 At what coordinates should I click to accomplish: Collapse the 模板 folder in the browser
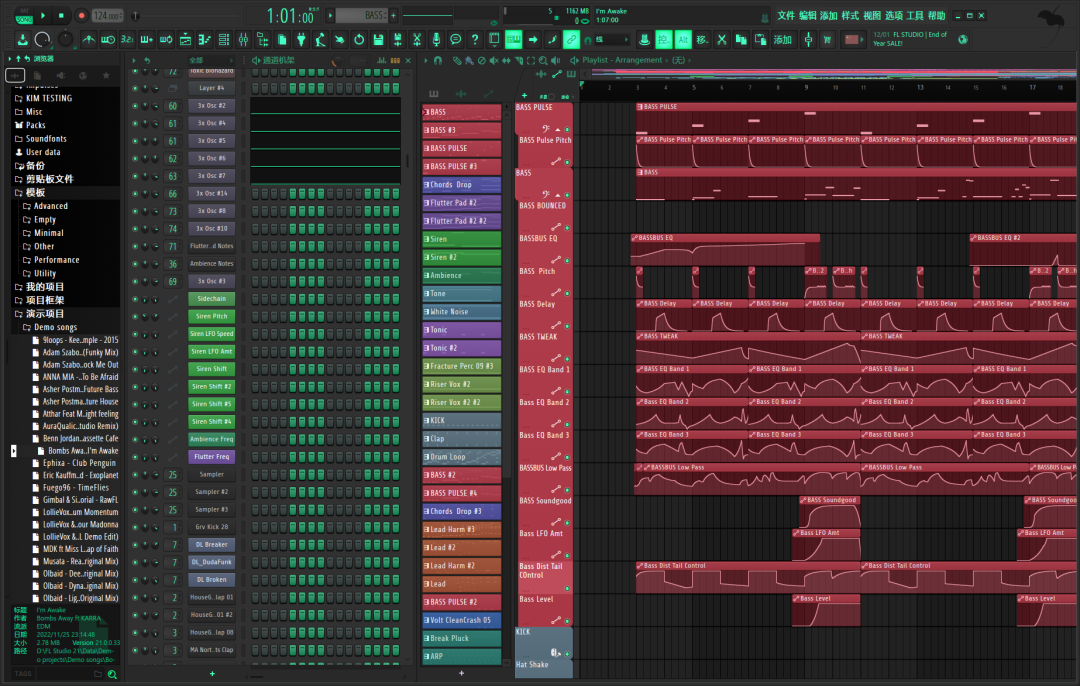36,192
